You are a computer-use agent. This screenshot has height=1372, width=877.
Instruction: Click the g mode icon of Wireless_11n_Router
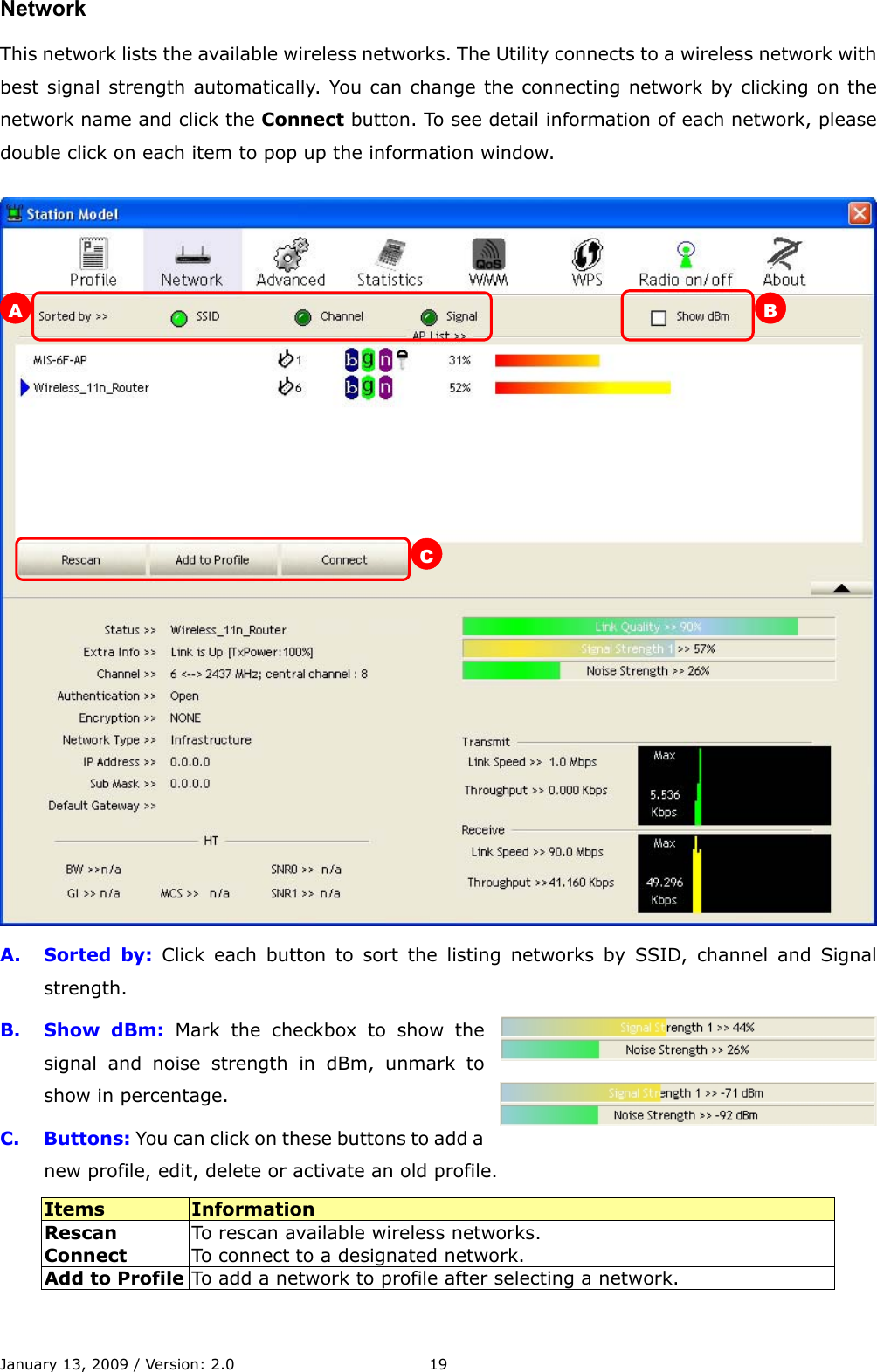click(368, 387)
